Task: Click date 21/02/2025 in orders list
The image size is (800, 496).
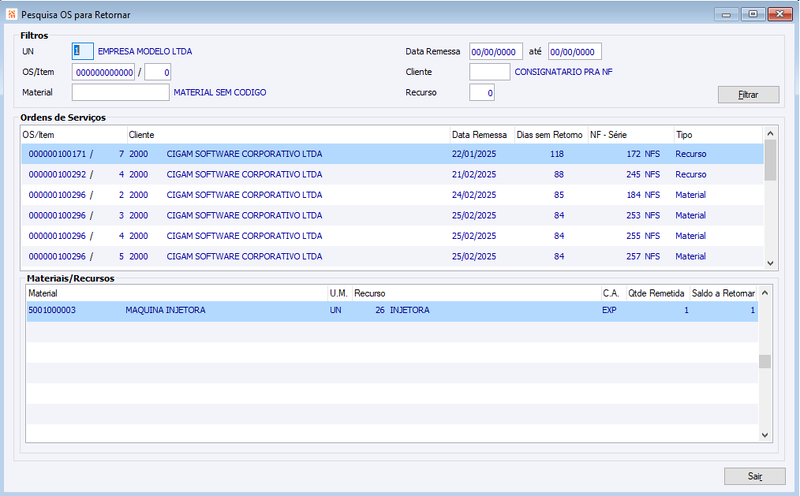Action: pyautogui.click(x=473, y=175)
